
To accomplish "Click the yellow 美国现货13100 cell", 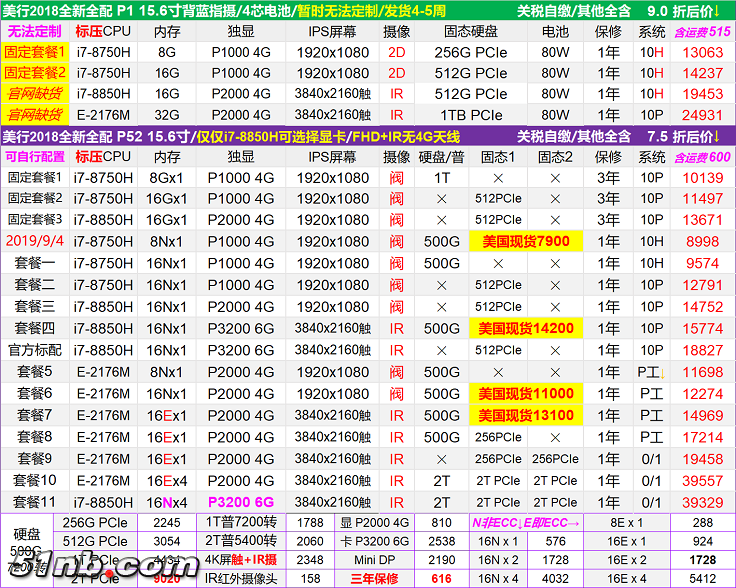I will 525,415.
